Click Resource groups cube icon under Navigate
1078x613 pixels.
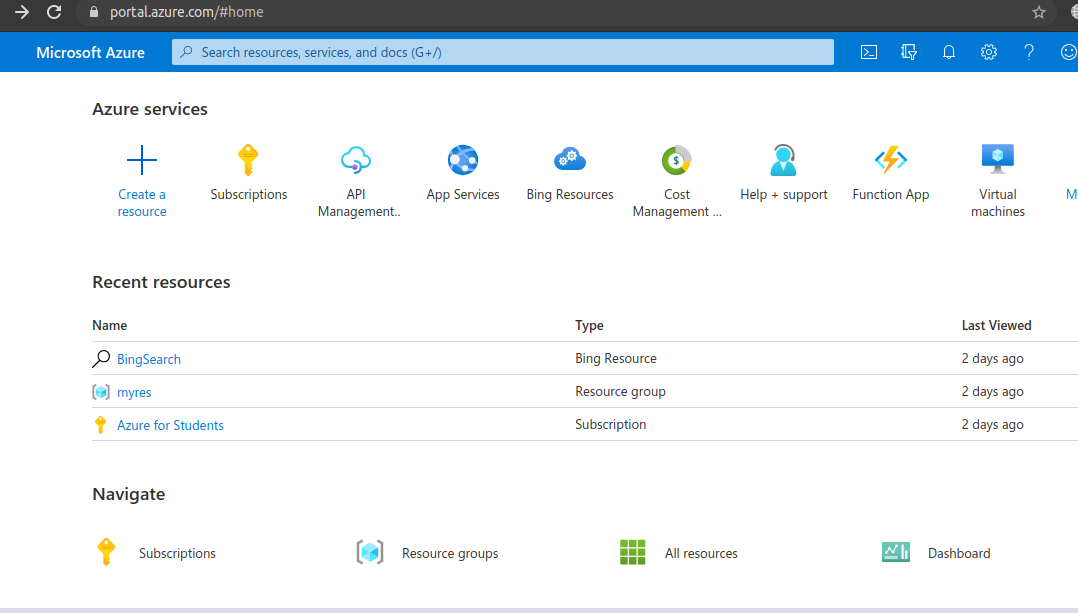click(370, 552)
